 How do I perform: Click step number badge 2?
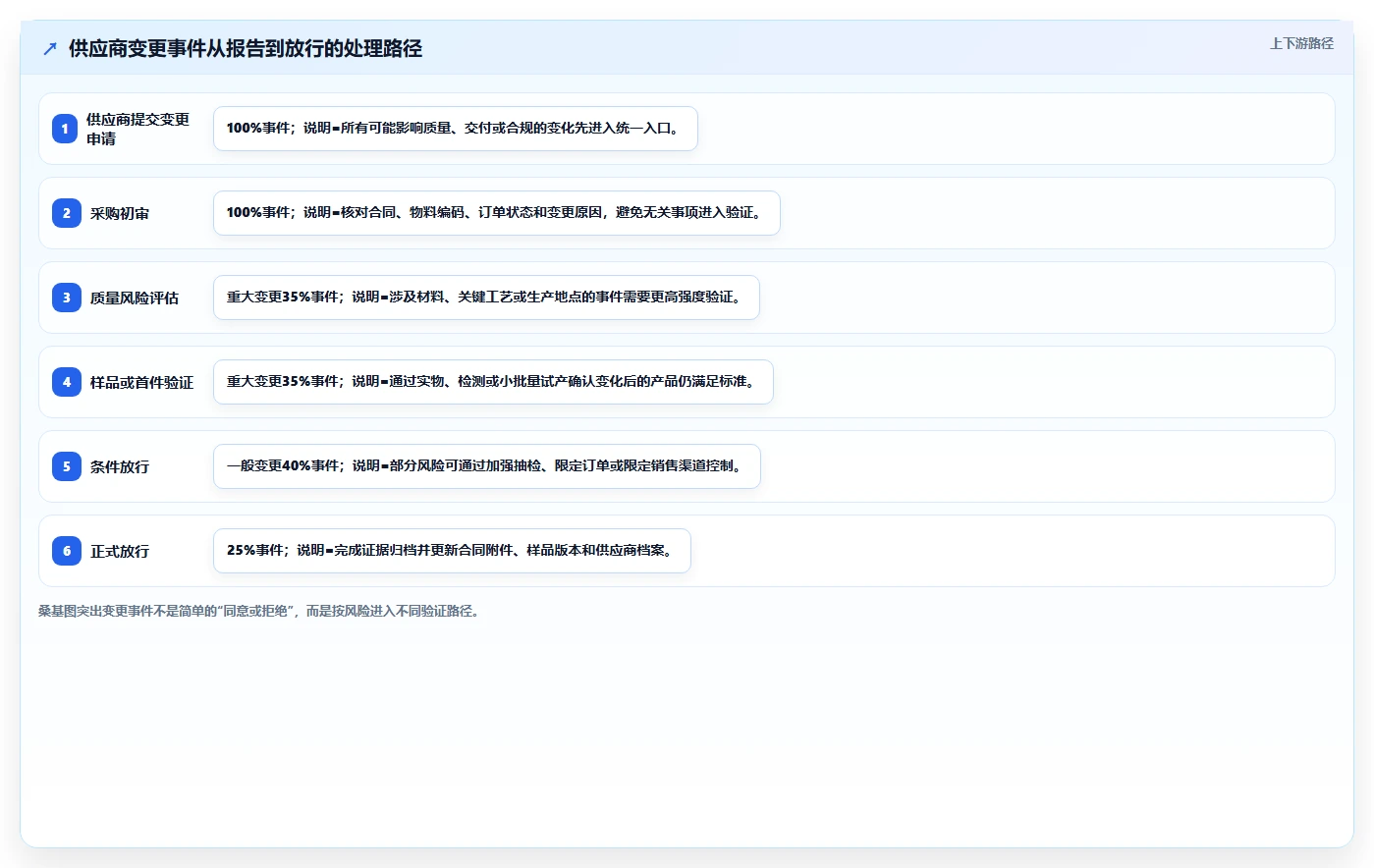(x=67, y=213)
